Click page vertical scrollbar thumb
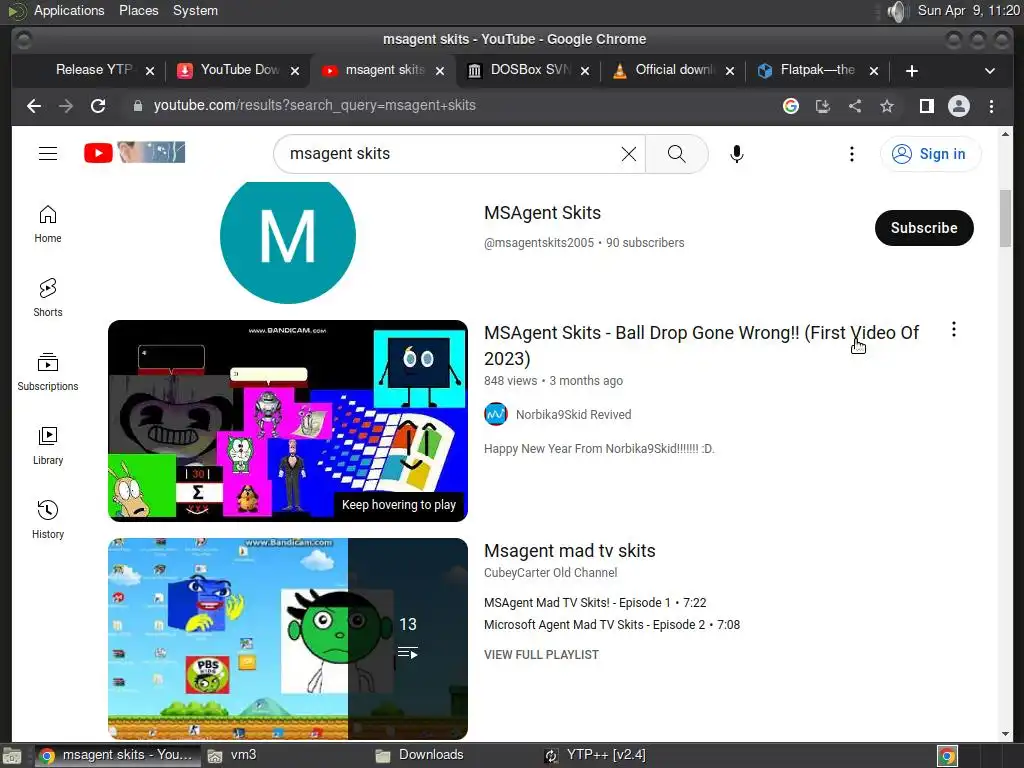This screenshot has height=768, width=1024. coord(1005,218)
